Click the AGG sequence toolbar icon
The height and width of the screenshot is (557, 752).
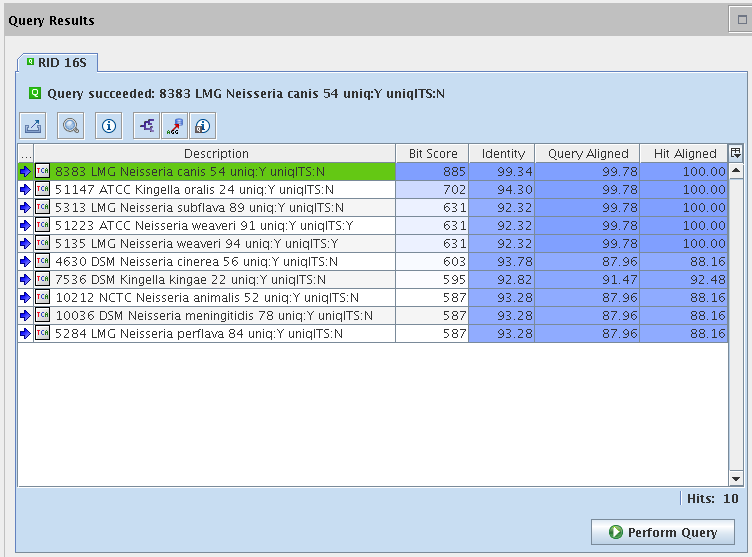[174, 126]
